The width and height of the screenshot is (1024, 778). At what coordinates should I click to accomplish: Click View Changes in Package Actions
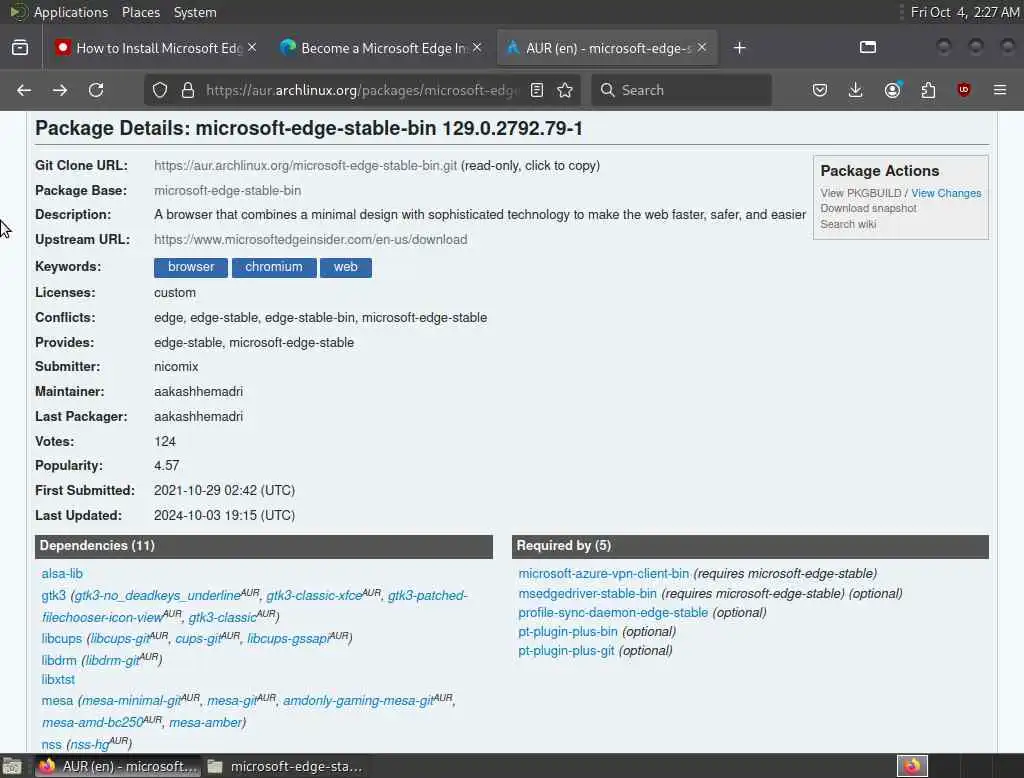946,193
